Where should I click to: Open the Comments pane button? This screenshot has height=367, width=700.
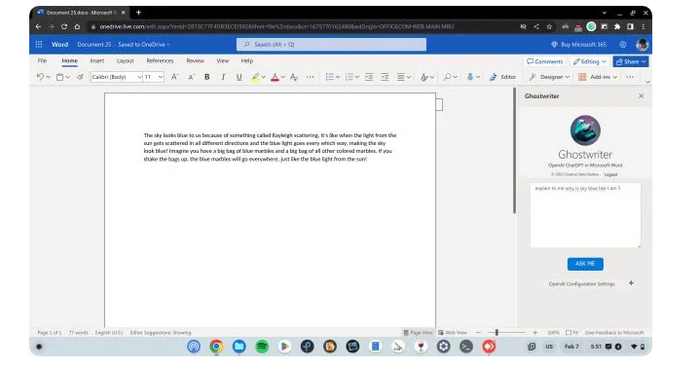[545, 62]
